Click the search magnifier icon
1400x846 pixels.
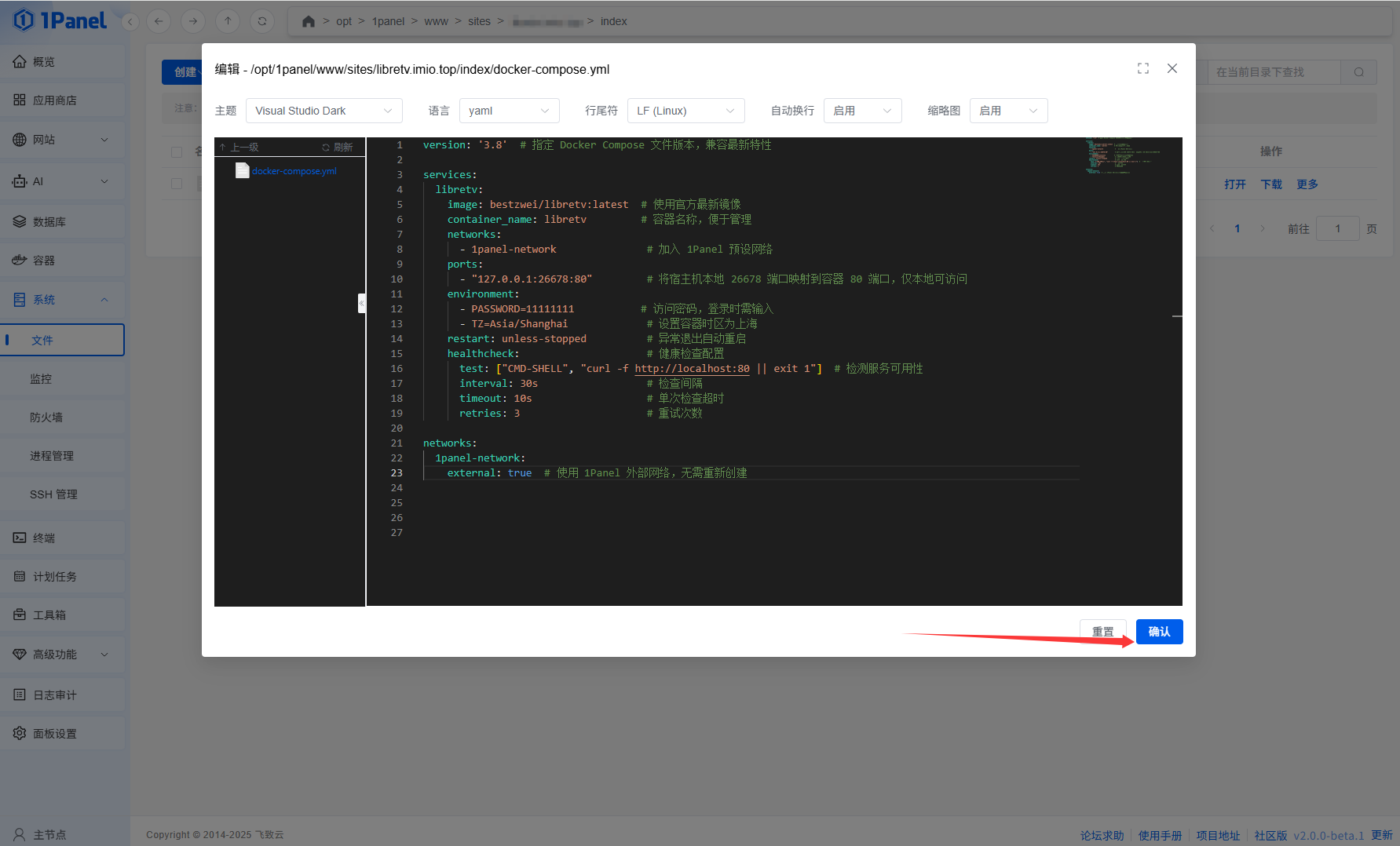1359,72
